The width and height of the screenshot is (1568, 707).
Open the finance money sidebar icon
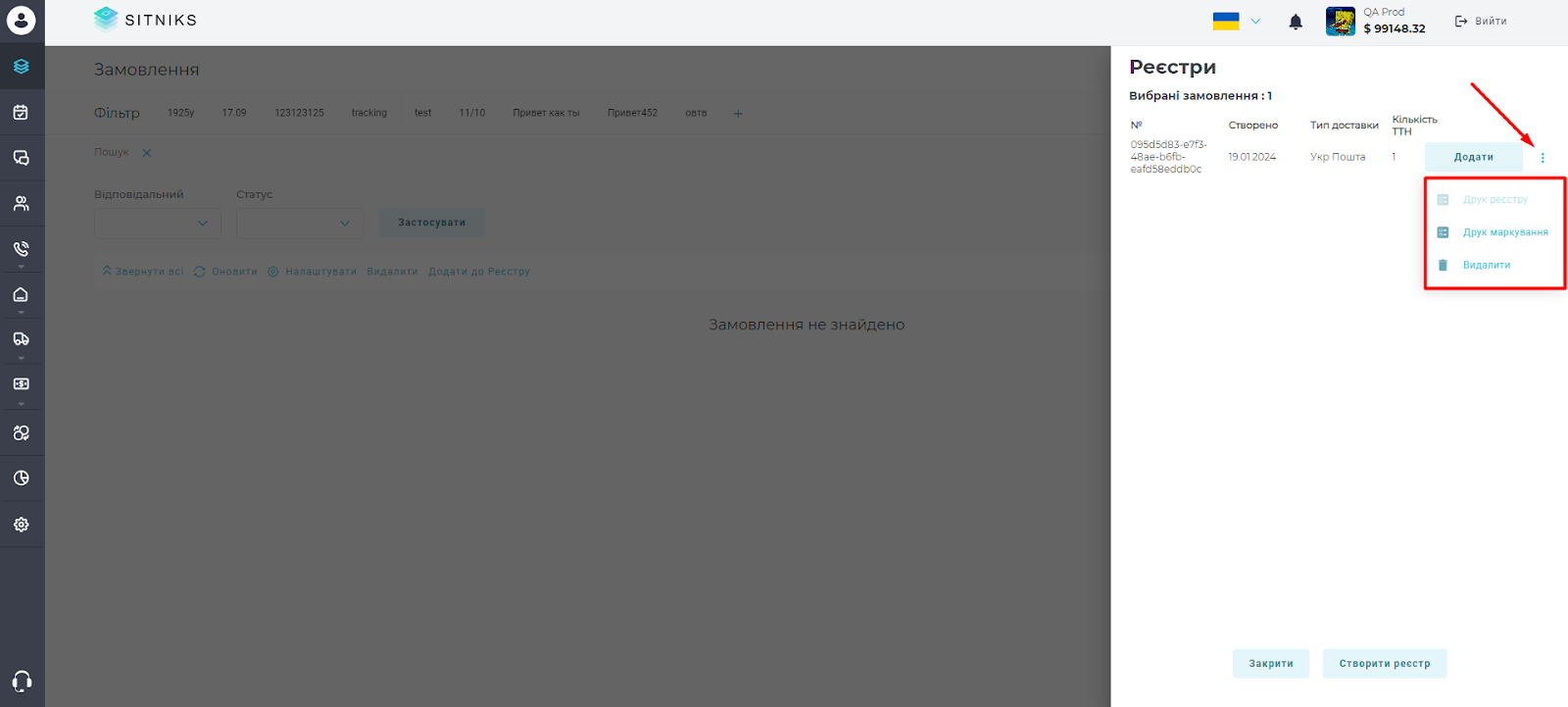[22, 384]
